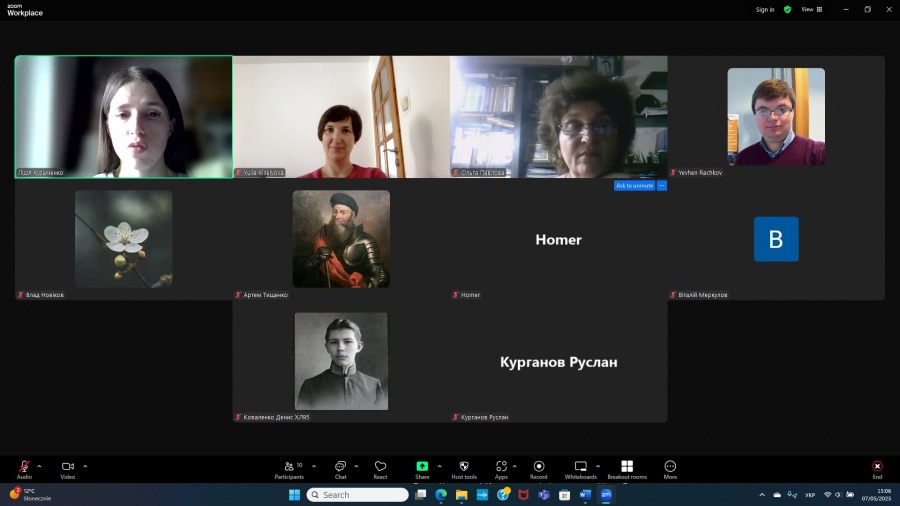Open the Windows Start menu
Screen dimensions: 900x506
(294, 495)
